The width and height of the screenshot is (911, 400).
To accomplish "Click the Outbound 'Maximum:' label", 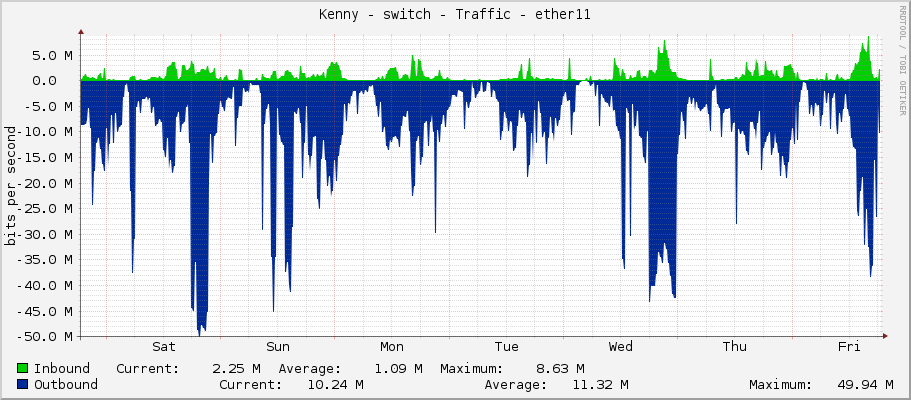I will [x=781, y=384].
